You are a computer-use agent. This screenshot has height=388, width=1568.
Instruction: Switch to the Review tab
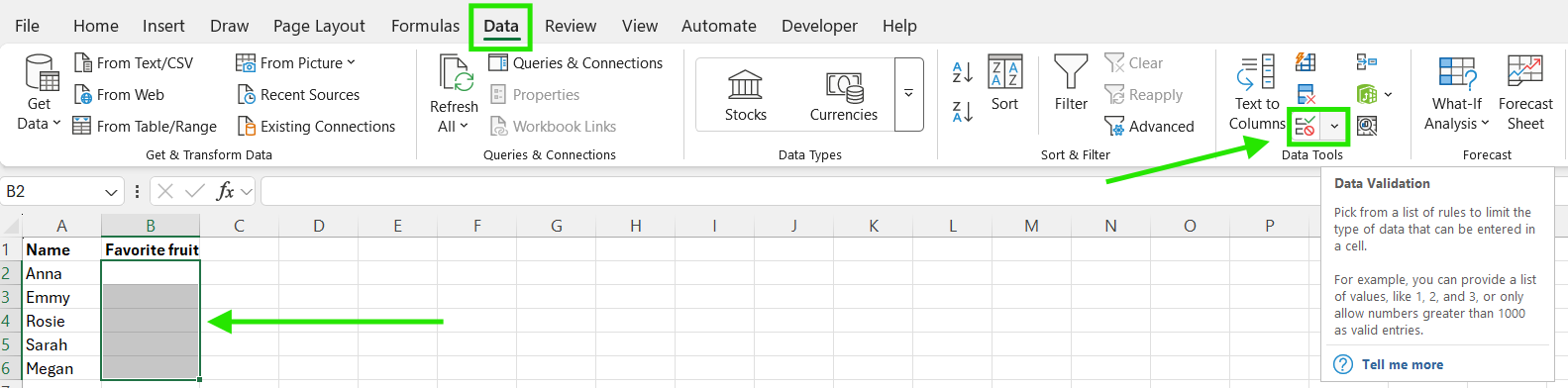[x=571, y=26]
